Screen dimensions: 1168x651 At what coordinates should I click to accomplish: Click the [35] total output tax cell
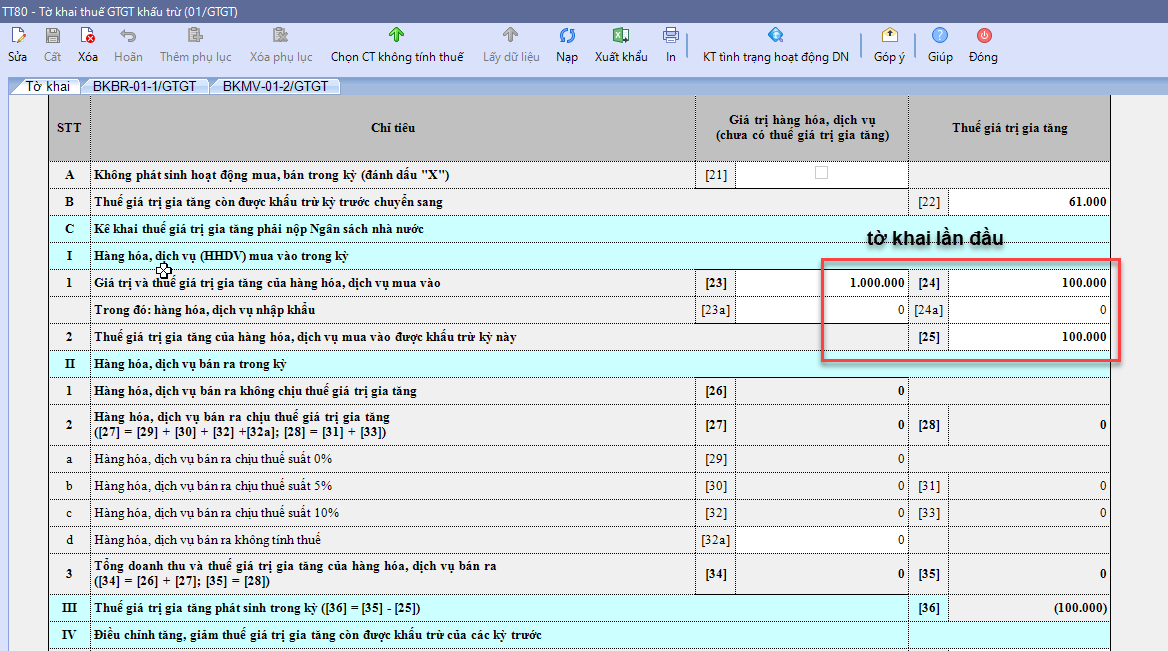[1029, 574]
